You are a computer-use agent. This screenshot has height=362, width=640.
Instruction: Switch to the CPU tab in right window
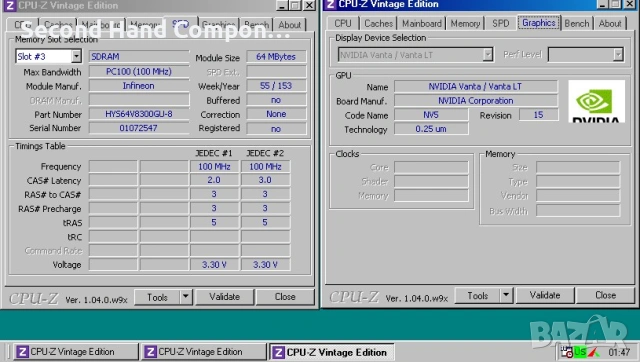click(x=343, y=23)
